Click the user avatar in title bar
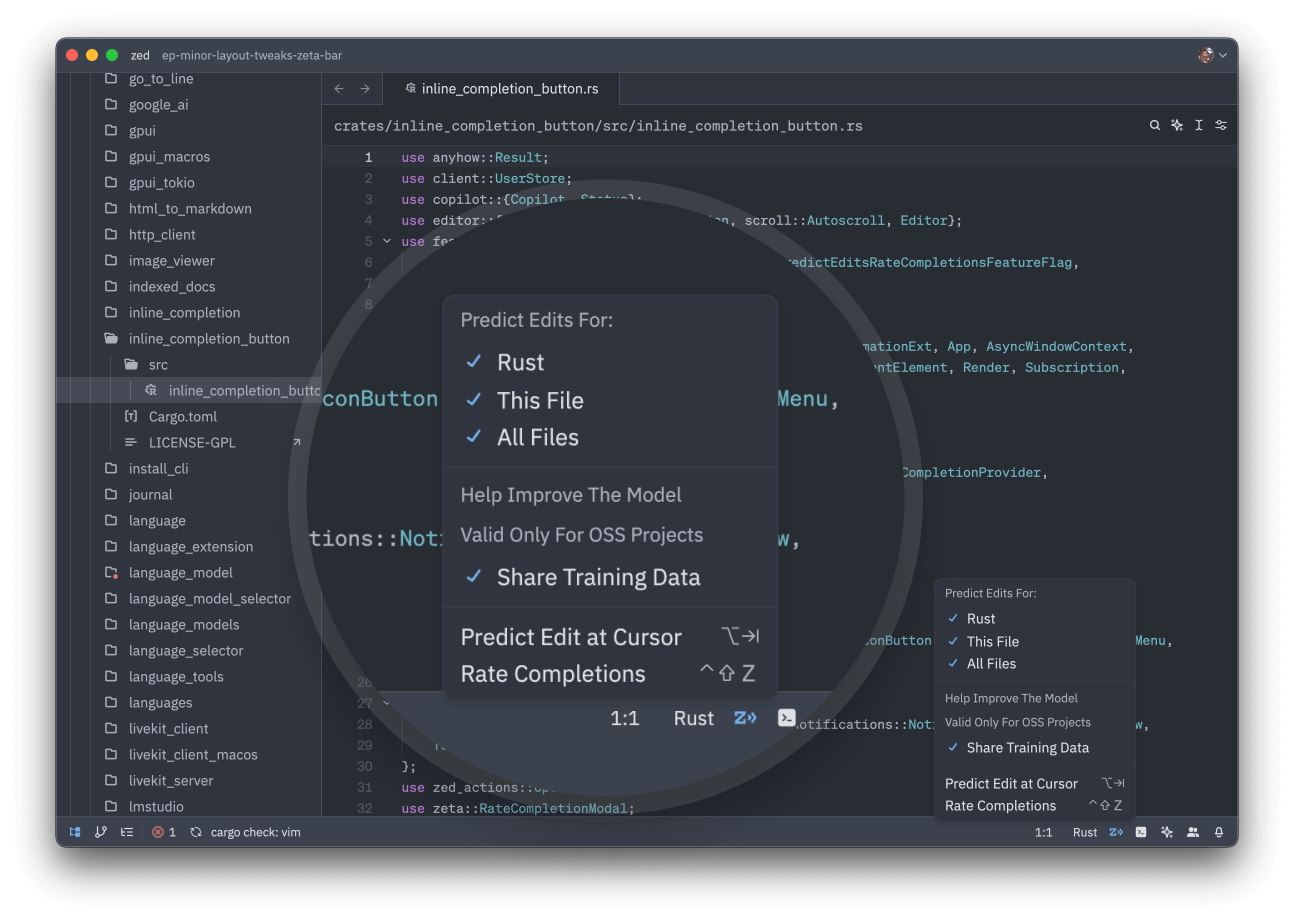1294x921 pixels. (1206, 55)
